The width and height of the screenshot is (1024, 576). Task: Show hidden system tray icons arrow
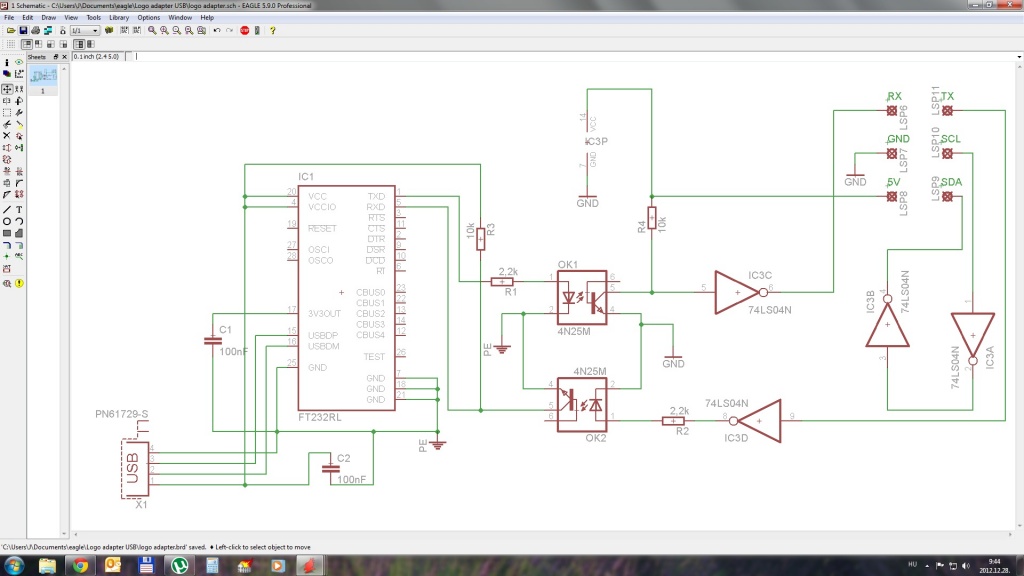[927, 566]
